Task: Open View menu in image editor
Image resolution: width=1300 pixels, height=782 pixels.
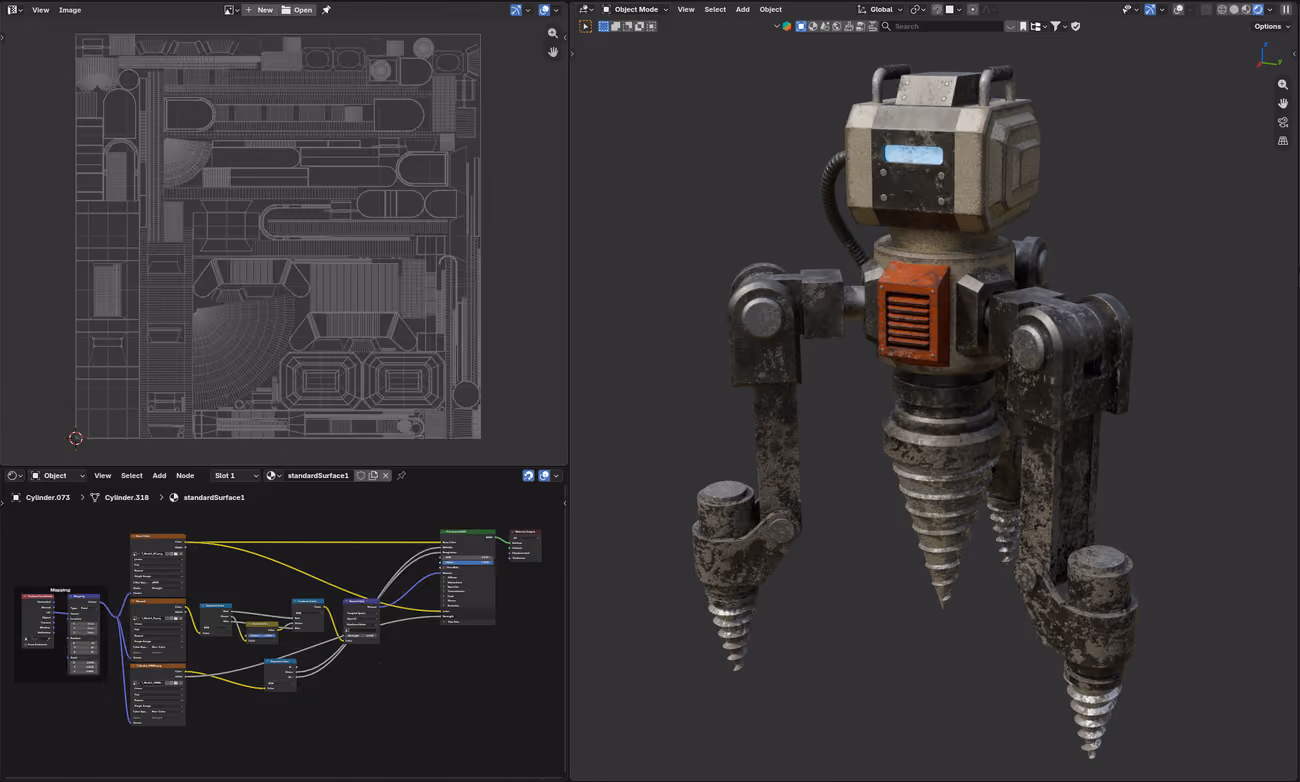Action: coord(40,10)
